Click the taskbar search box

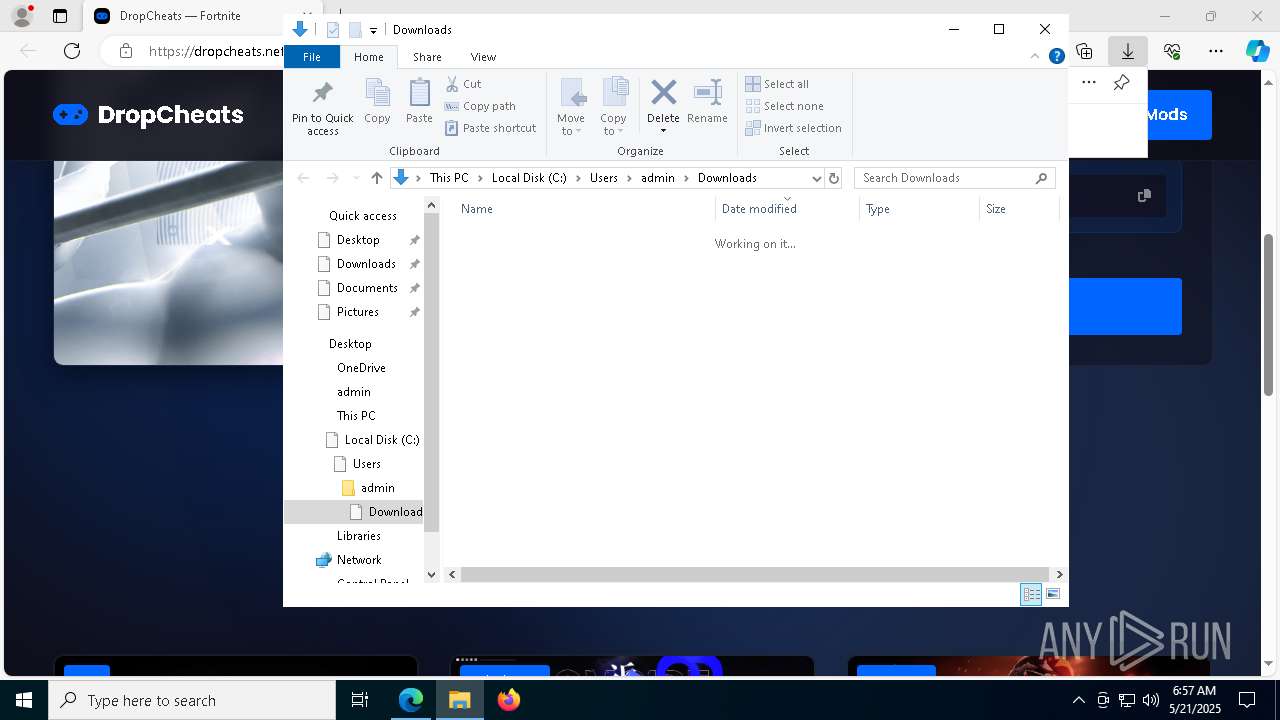click(192, 700)
